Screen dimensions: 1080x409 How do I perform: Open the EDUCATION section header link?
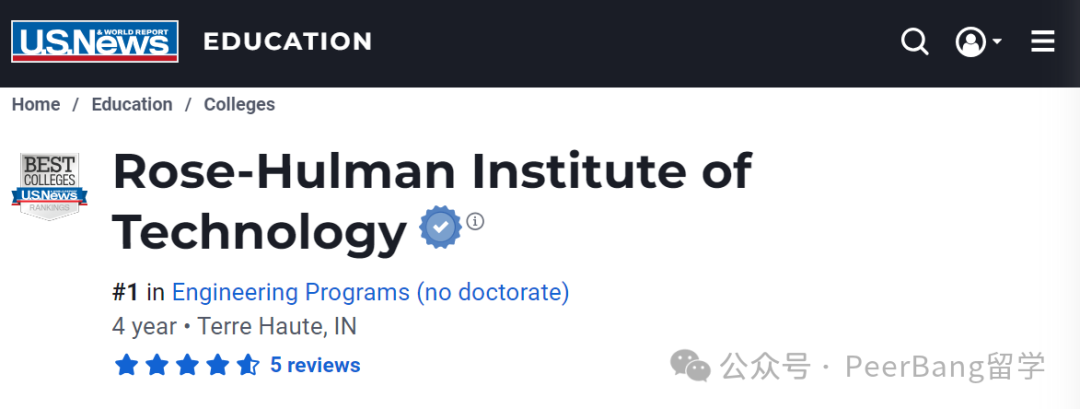click(x=287, y=41)
